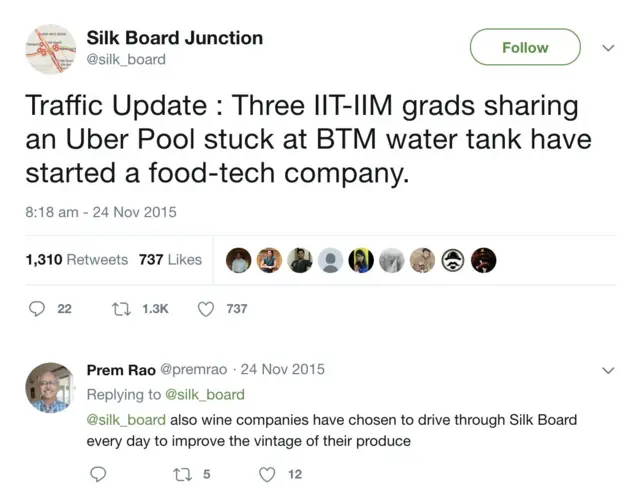Click Silk Board Junction display name
This screenshot has height=488, width=640.
175,38
